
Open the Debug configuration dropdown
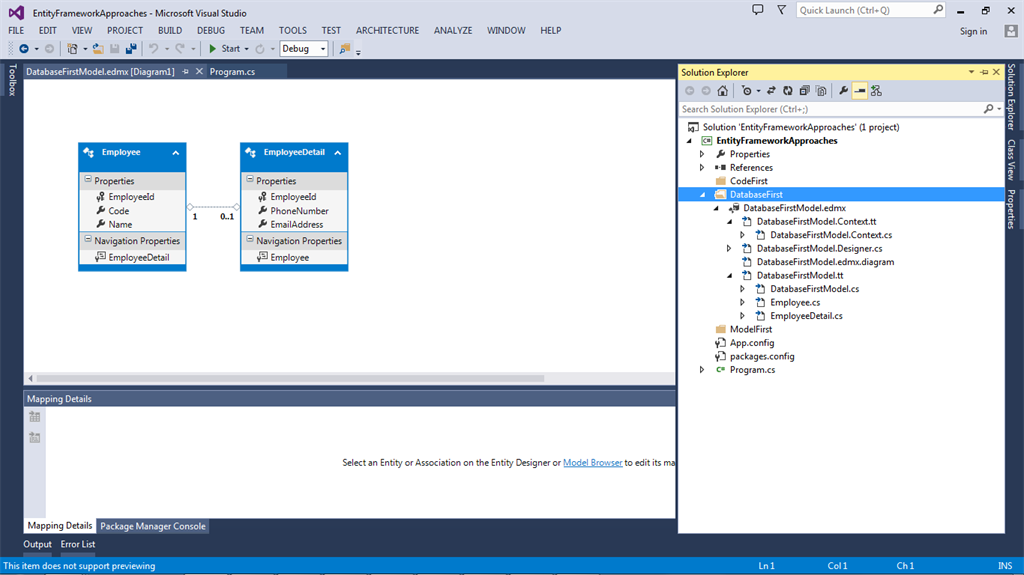tap(323, 49)
